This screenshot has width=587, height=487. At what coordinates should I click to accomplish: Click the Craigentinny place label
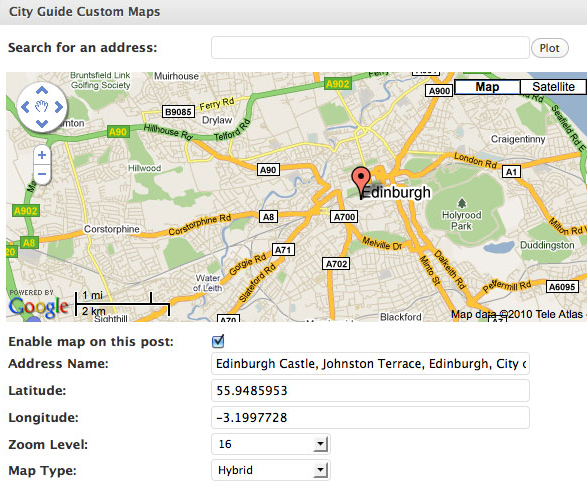tap(518, 139)
